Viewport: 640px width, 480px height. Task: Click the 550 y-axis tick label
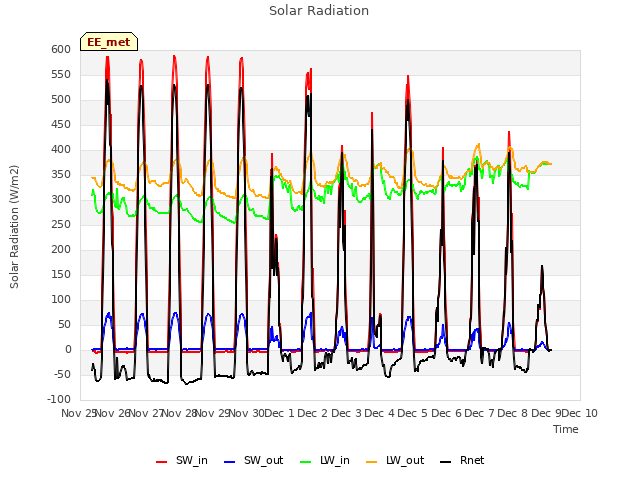(61, 74)
